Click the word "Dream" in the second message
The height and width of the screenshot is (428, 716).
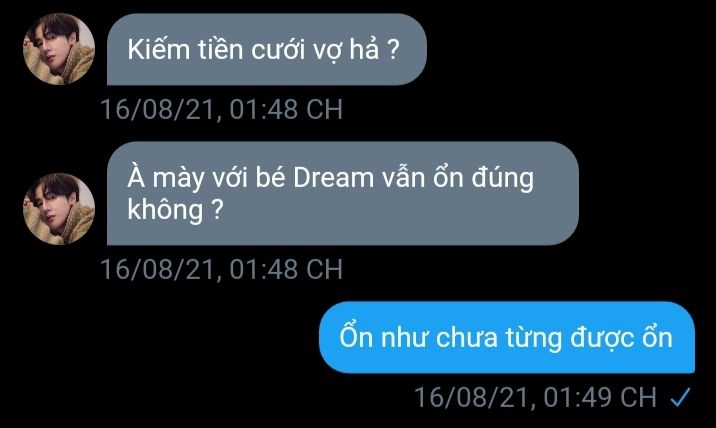click(333, 178)
